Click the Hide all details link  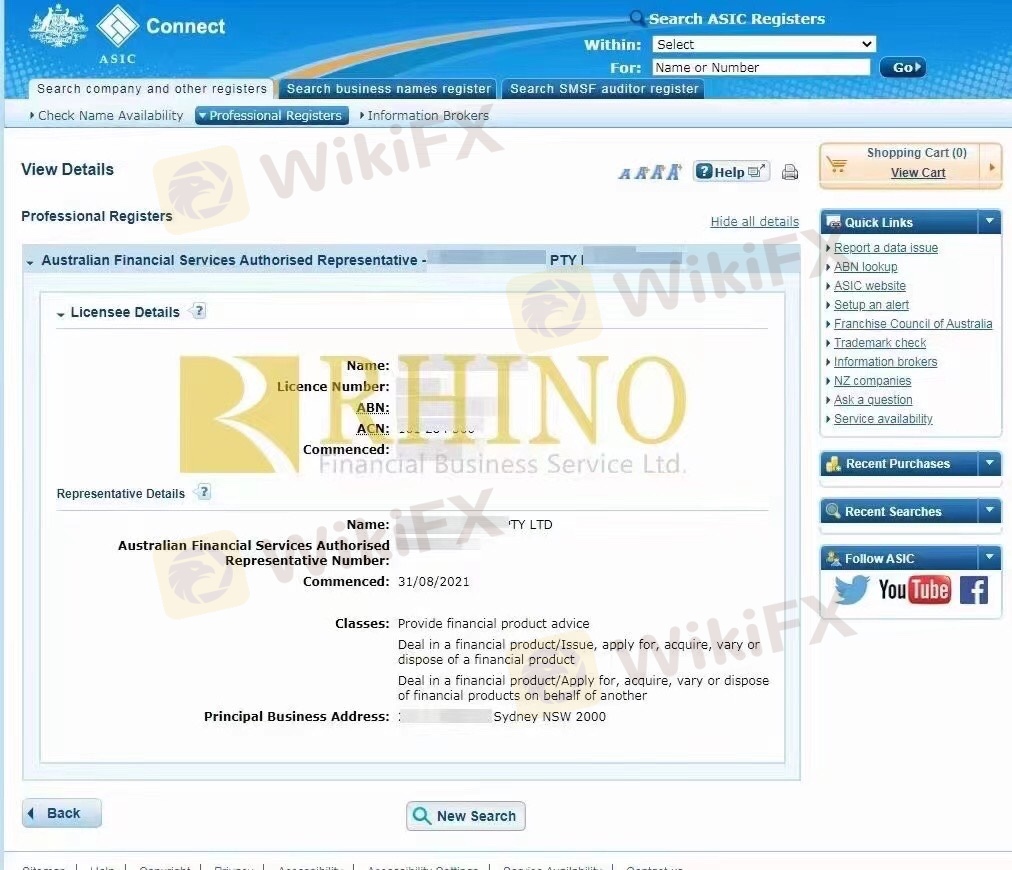754,222
